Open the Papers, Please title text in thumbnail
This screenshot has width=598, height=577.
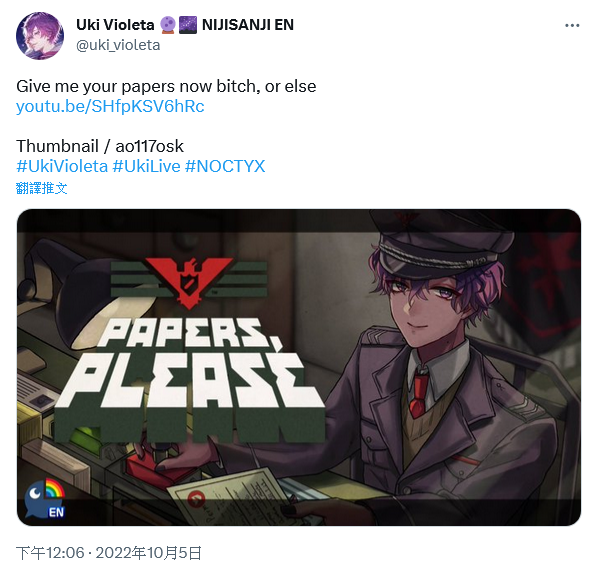[x=190, y=378]
